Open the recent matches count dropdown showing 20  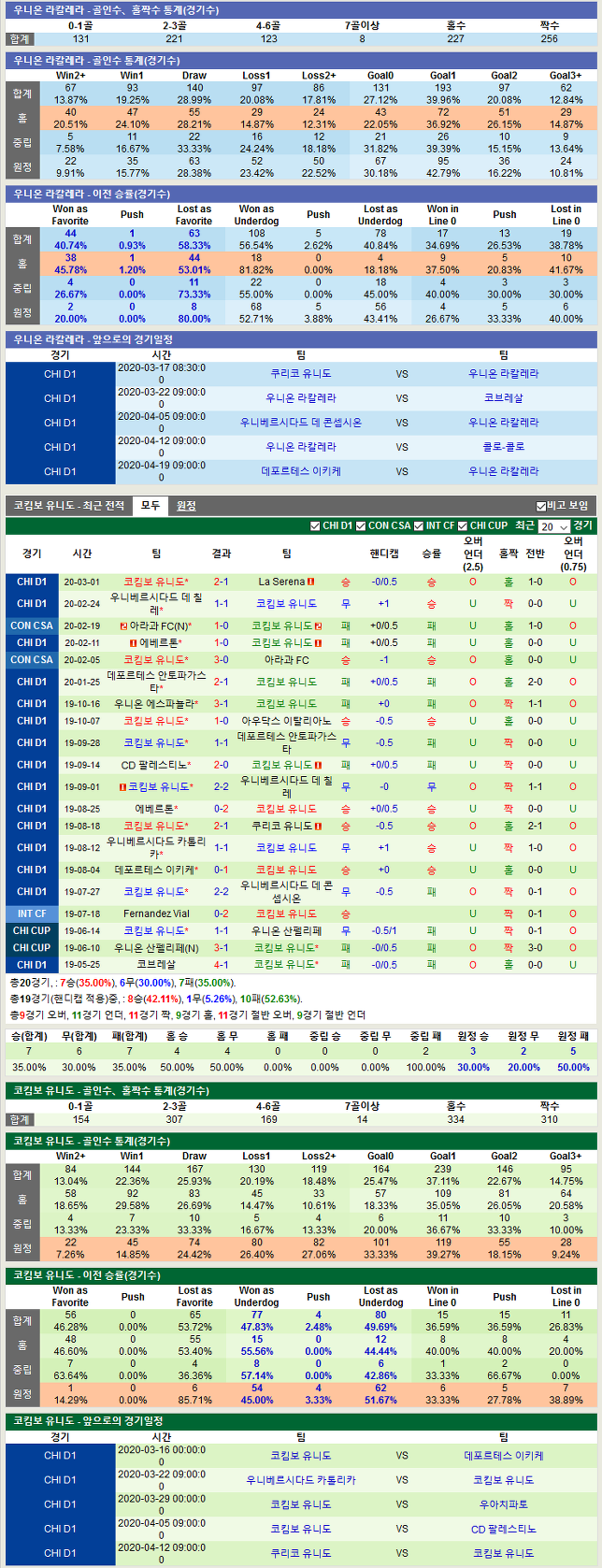[x=553, y=526]
